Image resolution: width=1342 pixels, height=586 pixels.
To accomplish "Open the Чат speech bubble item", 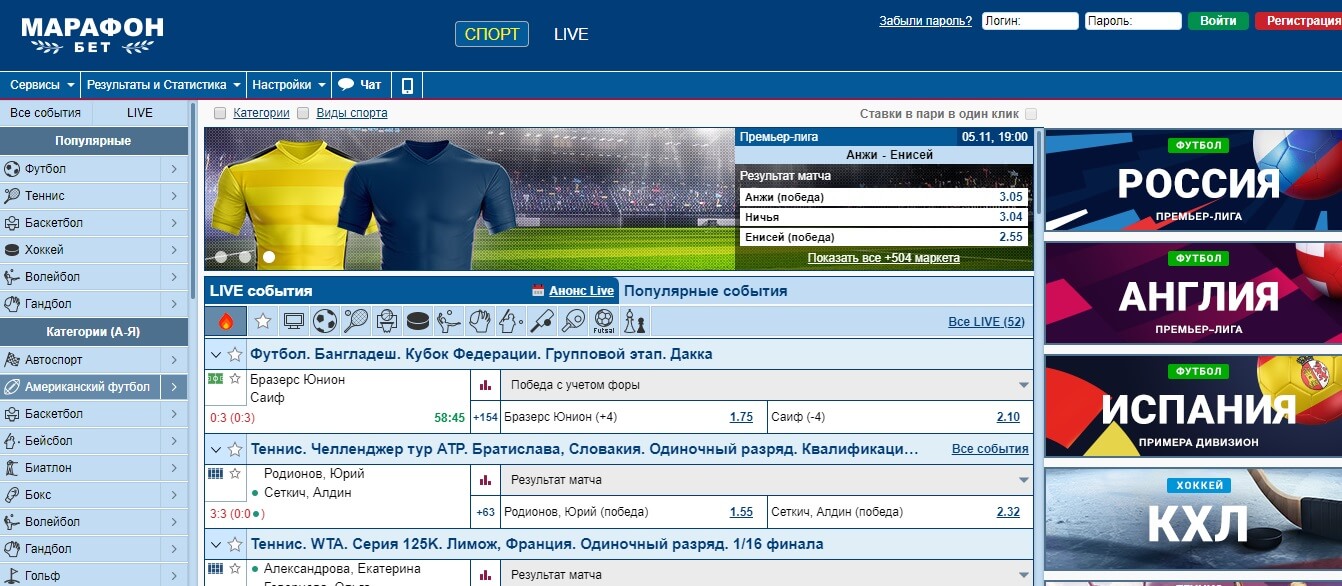I will click(x=360, y=85).
